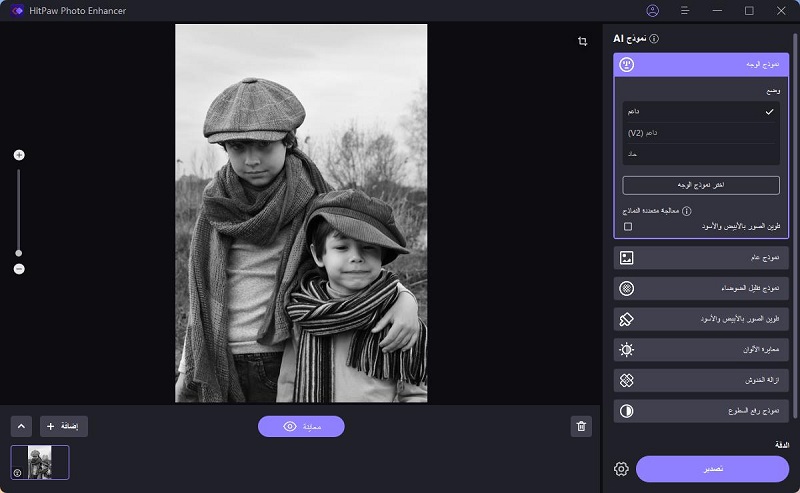Click the preview button with eye icon
This screenshot has height=493, width=800.
pos(301,427)
